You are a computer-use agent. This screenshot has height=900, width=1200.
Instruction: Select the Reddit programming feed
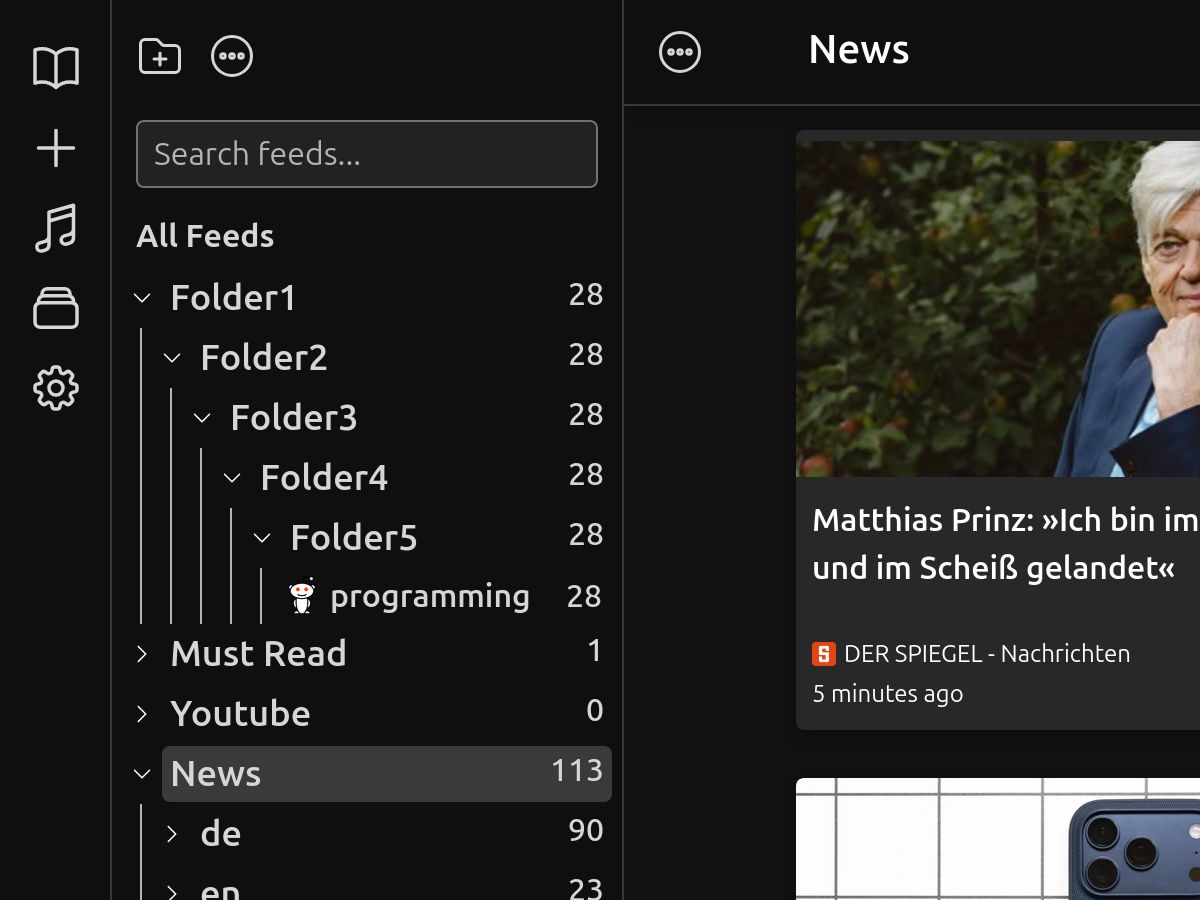430,597
